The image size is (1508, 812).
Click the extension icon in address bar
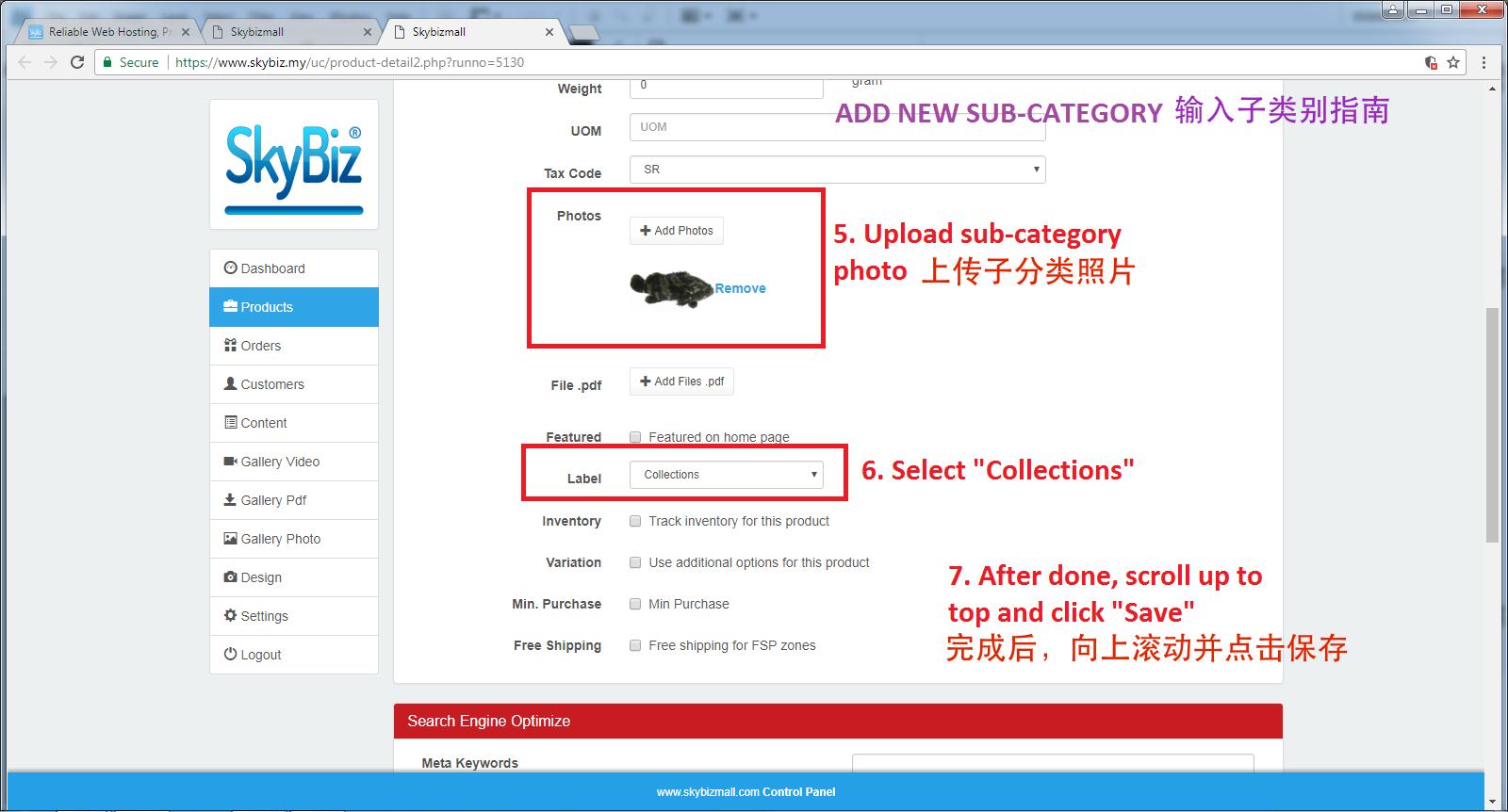(1431, 62)
